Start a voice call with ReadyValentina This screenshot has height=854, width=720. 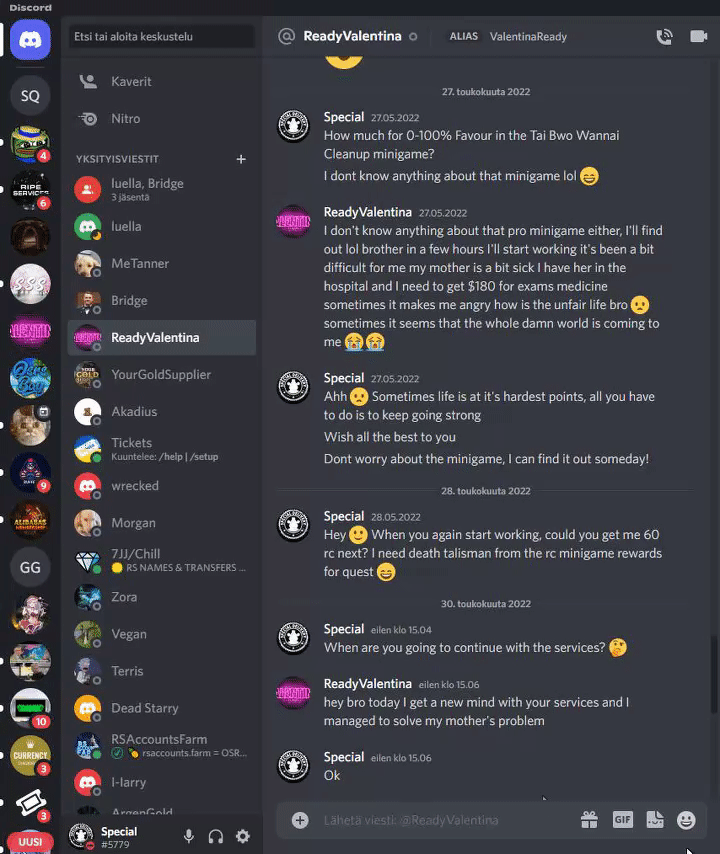664,36
